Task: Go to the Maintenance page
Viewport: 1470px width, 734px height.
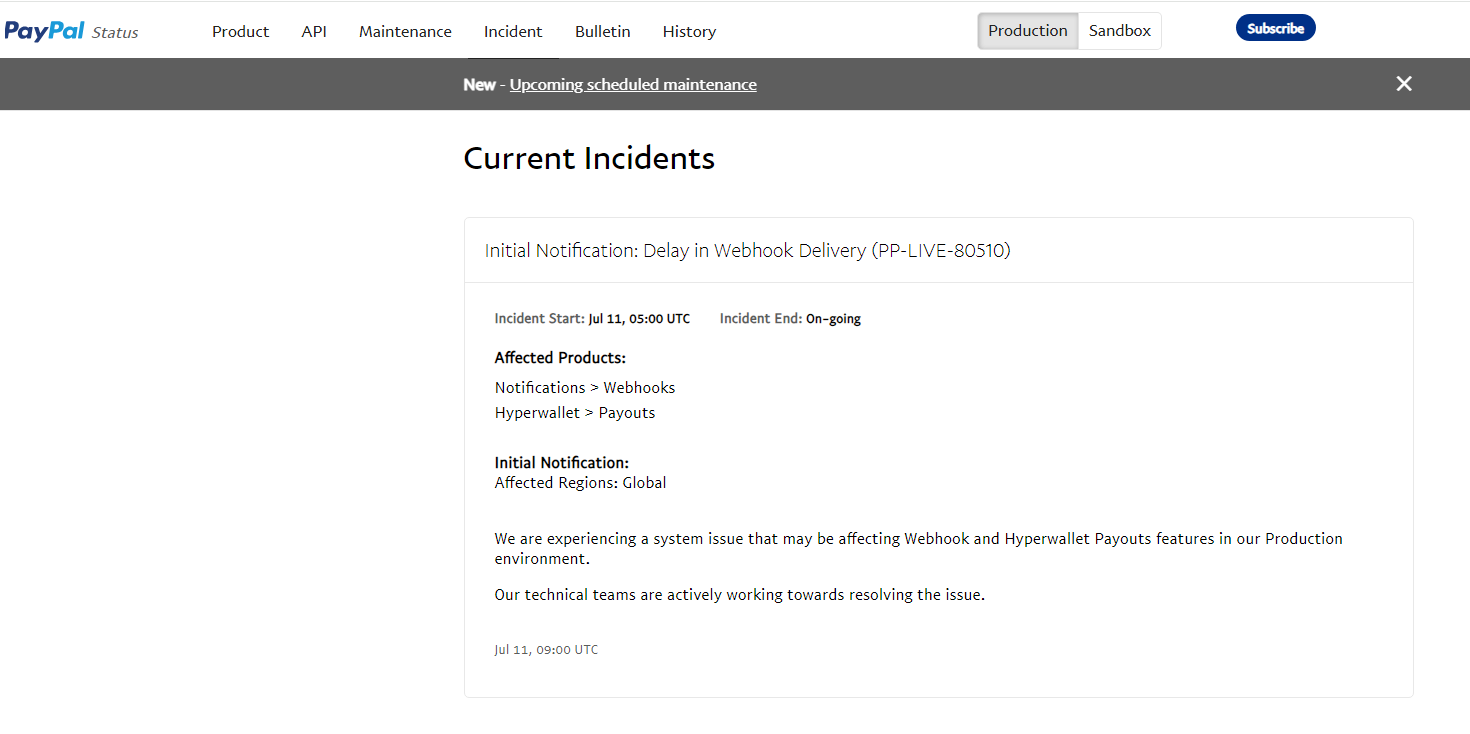Action: click(x=405, y=31)
